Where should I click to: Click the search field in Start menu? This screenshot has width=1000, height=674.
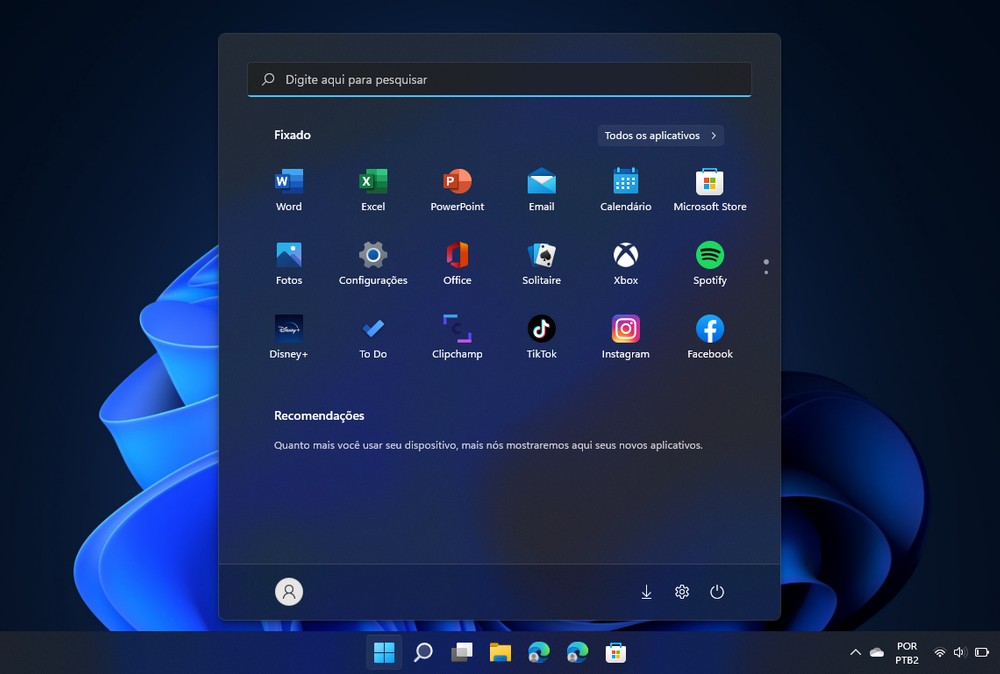500,79
